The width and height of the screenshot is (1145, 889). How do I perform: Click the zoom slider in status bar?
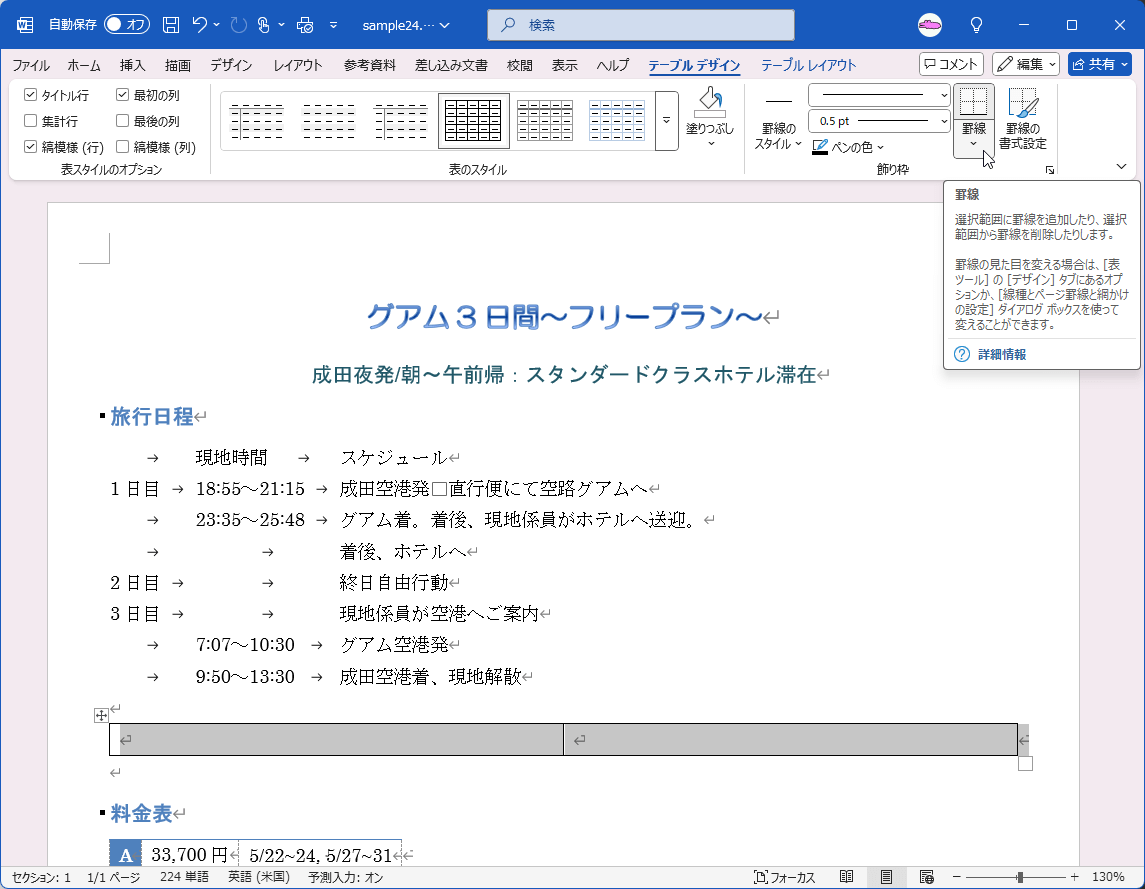point(1020,877)
